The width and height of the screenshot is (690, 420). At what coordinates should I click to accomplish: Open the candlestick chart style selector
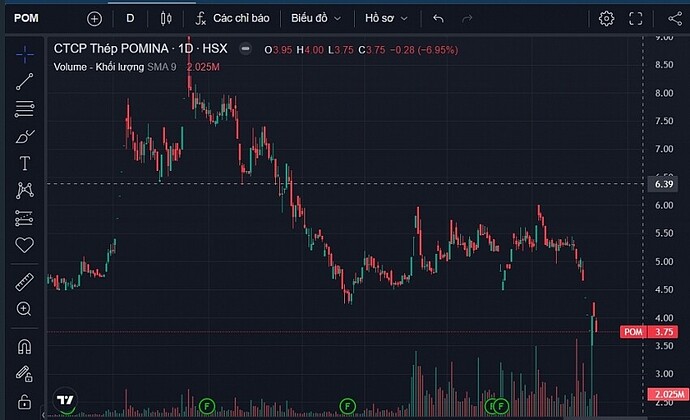(x=166, y=18)
